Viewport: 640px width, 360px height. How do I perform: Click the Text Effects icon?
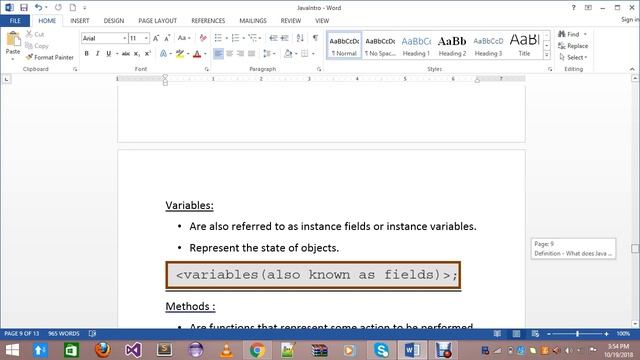pyautogui.click(x=163, y=53)
